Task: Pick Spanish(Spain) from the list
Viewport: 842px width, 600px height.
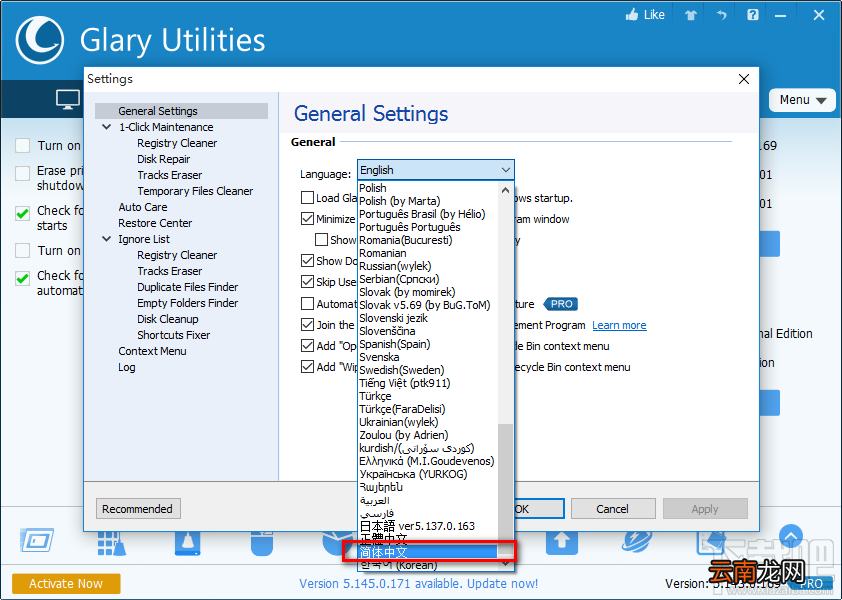Action: 428,344
